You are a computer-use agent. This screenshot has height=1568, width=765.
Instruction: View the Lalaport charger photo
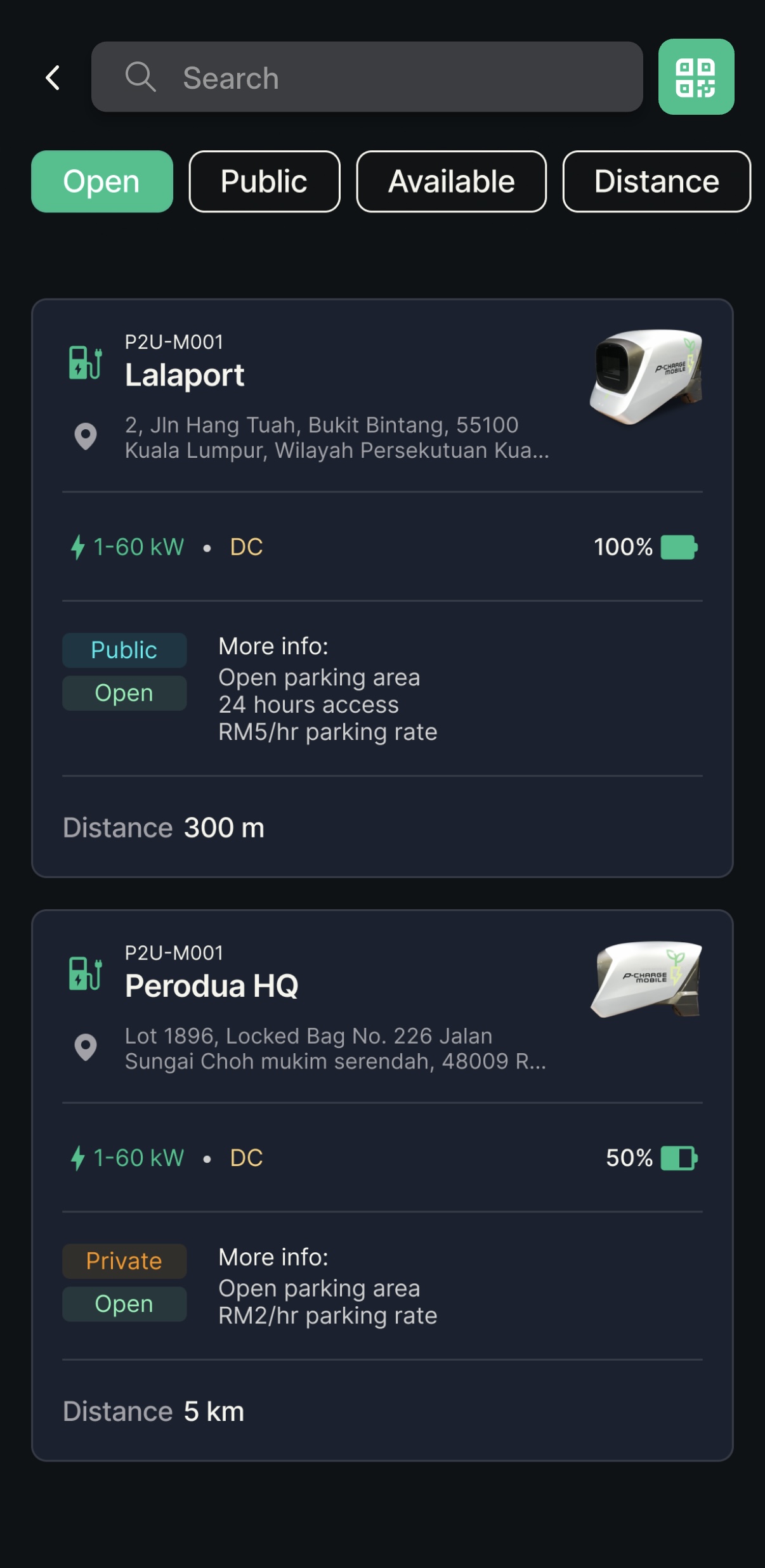[646, 376]
